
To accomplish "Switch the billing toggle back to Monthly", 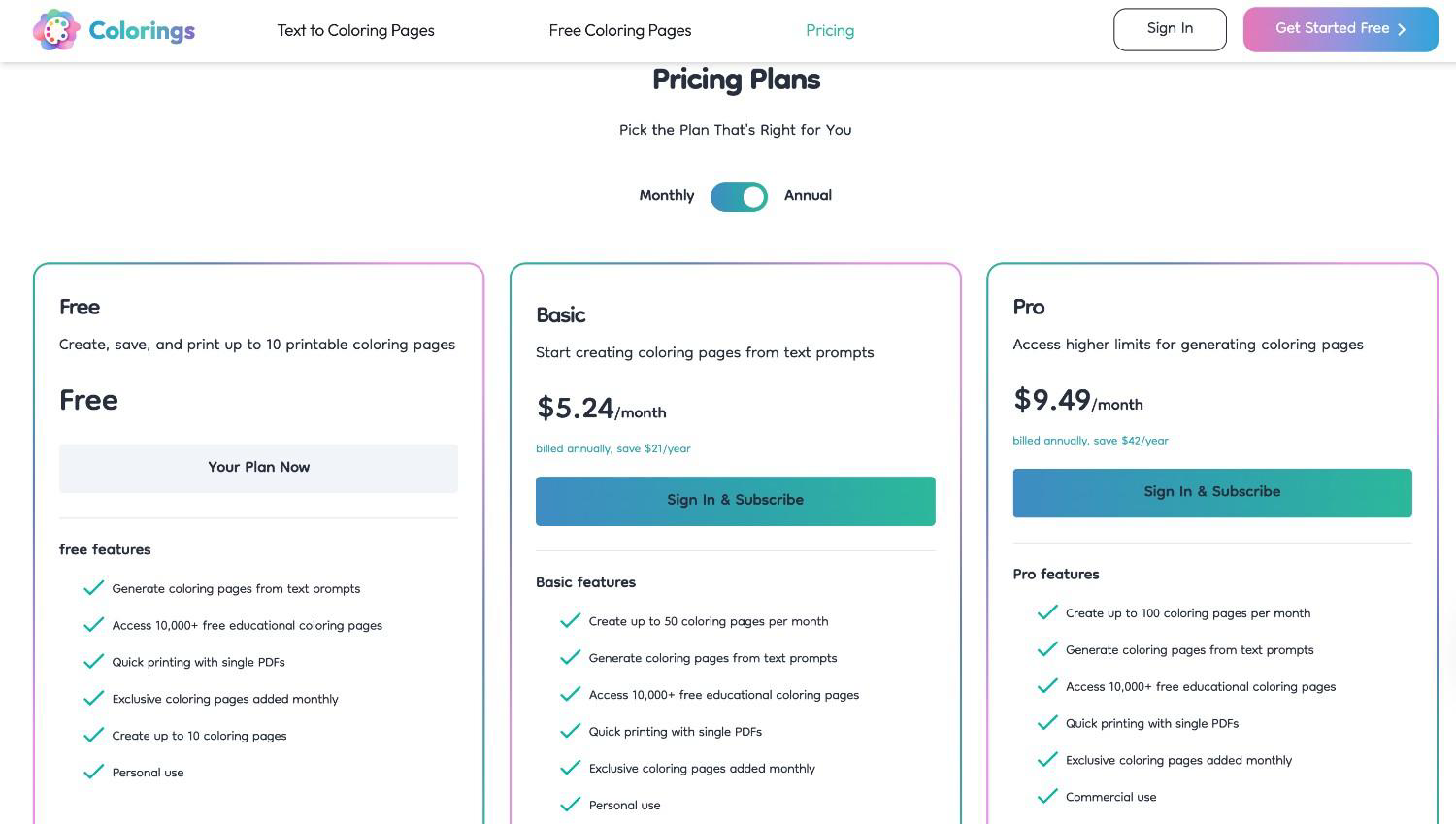I will pyautogui.click(x=739, y=196).
